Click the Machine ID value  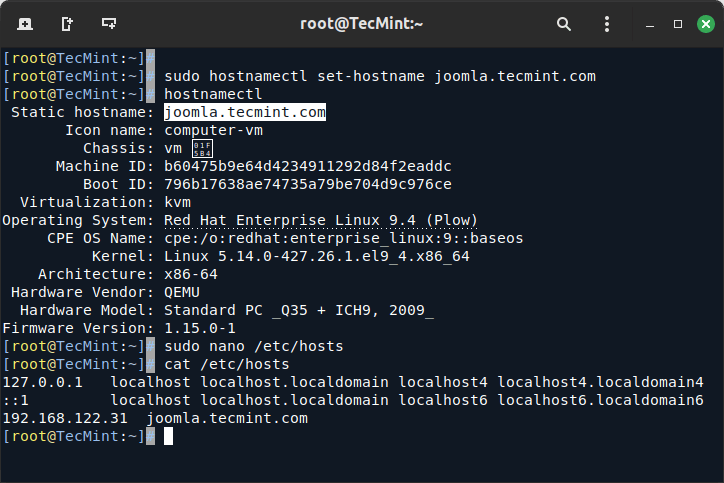(308, 166)
